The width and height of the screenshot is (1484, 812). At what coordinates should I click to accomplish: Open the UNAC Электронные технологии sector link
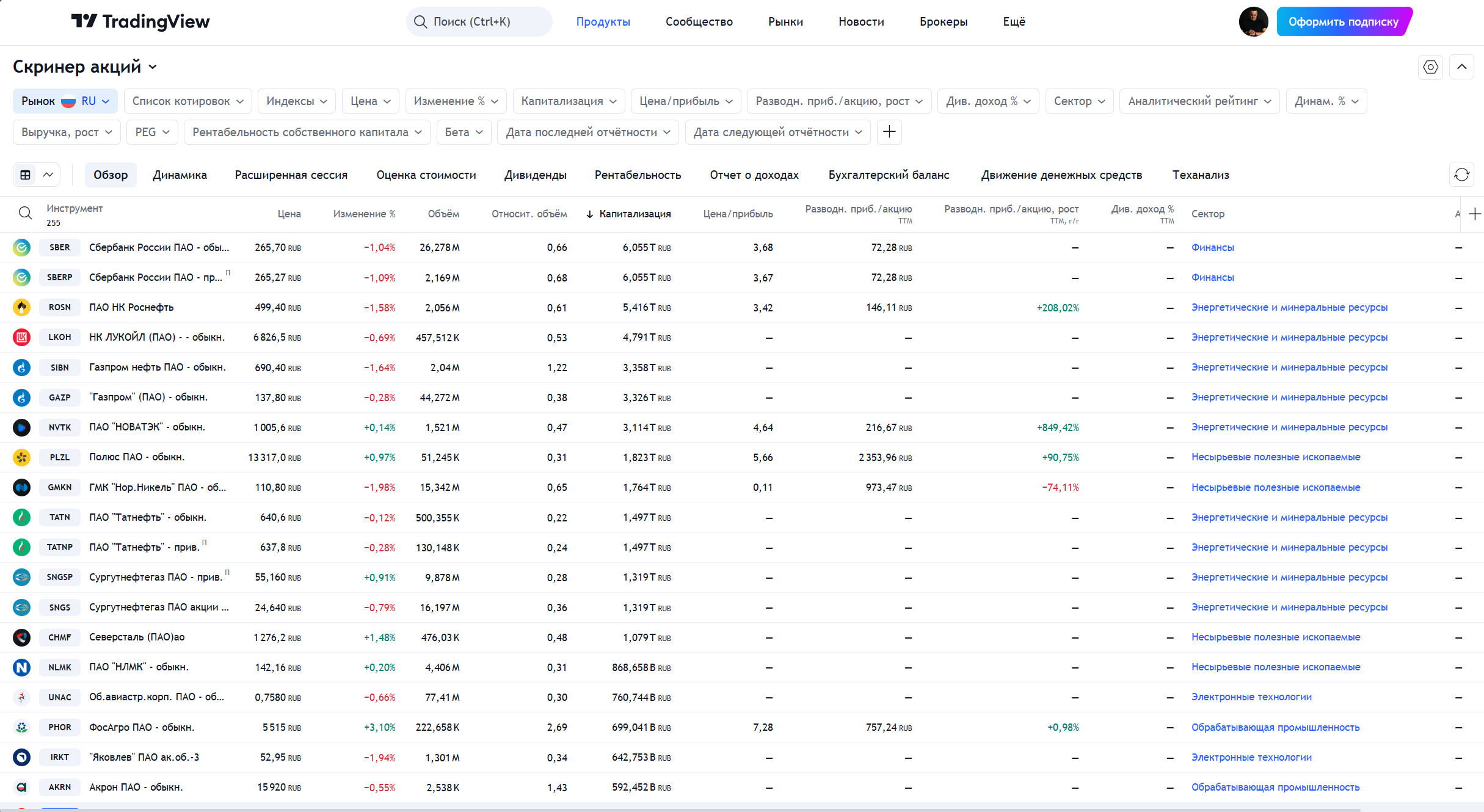pos(1251,697)
